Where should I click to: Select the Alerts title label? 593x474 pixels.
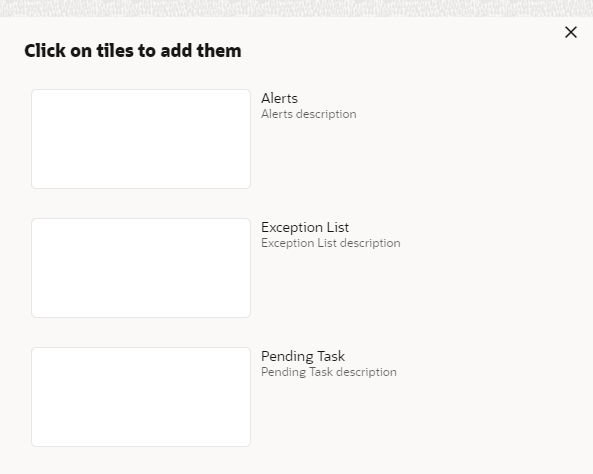(x=279, y=98)
